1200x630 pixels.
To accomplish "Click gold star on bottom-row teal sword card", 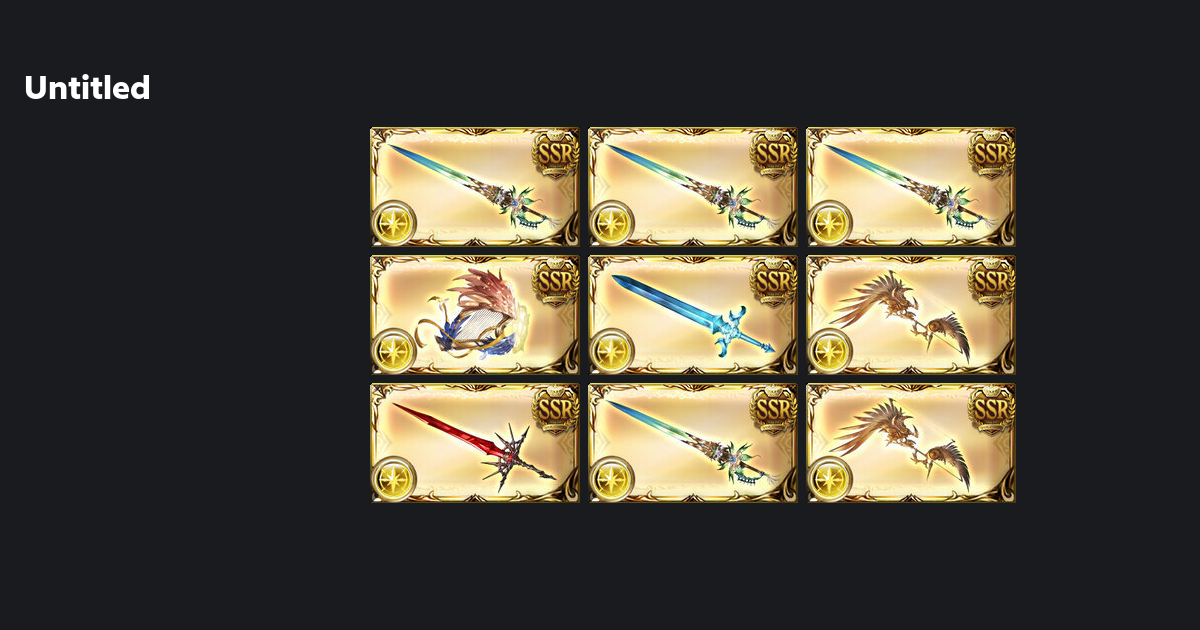I will point(612,479).
